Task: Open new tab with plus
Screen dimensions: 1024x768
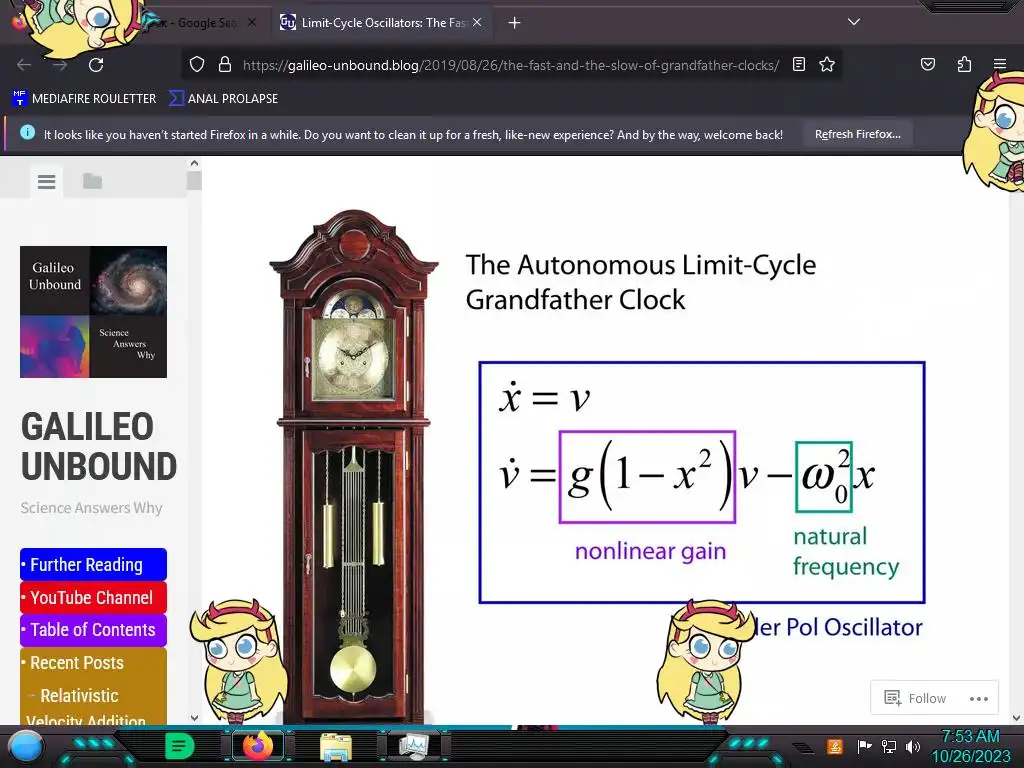Action: pyautogui.click(x=514, y=23)
